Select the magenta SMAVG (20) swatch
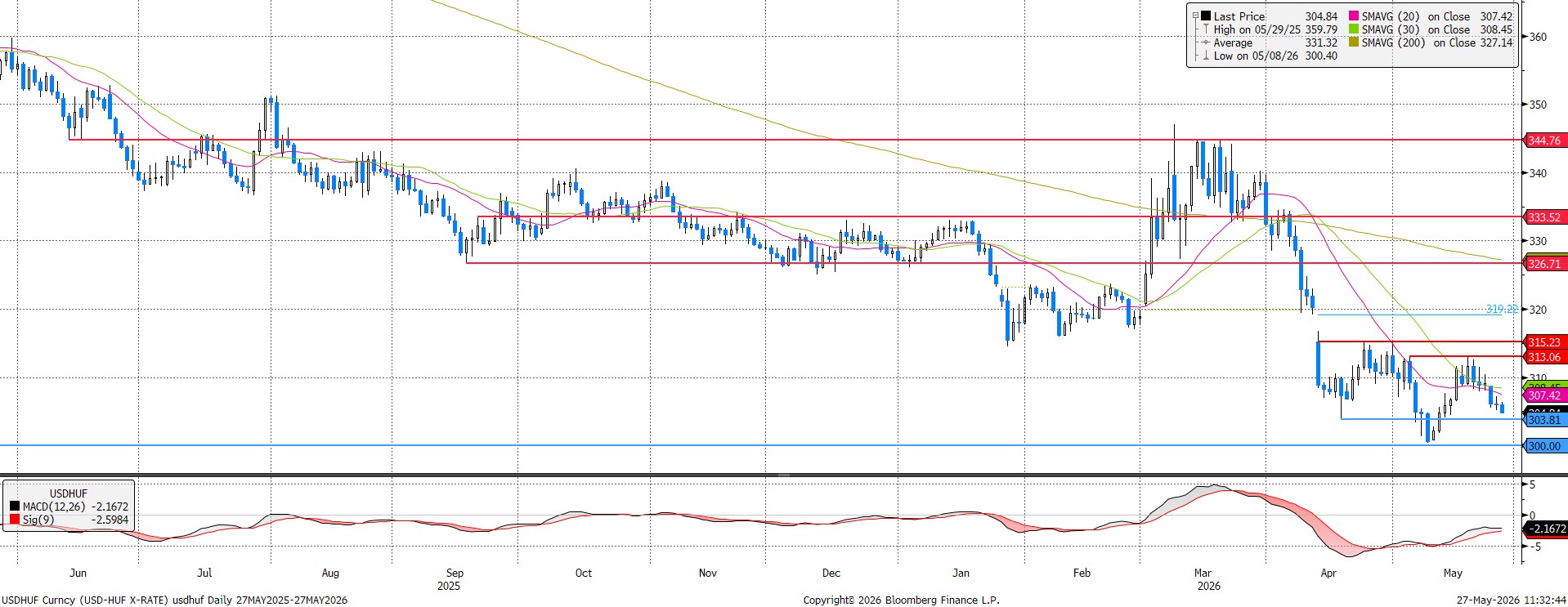The image size is (1568, 607). [1354, 16]
